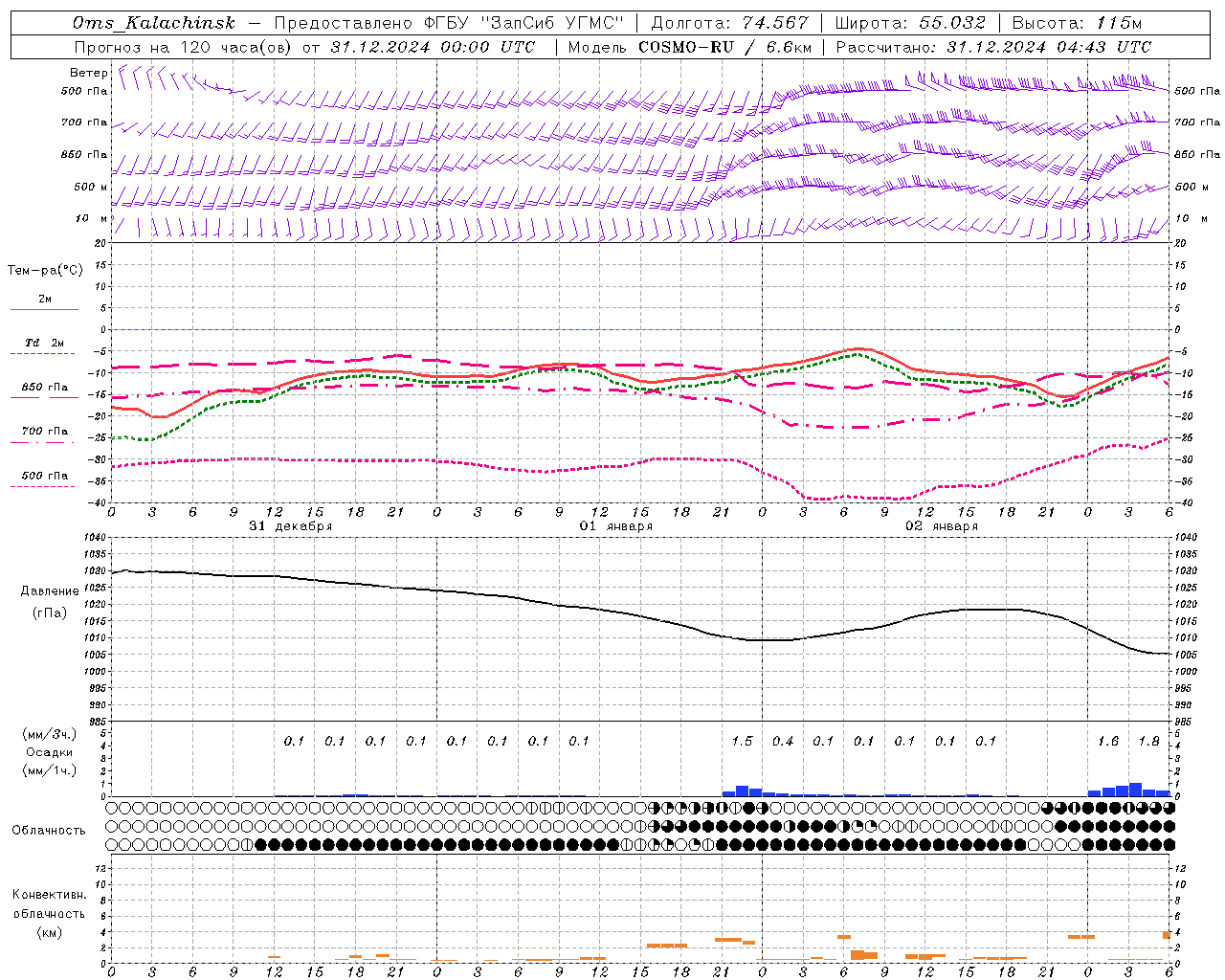Click the Тем-ра(°C) panel label
Screen dimensions: 1225x980
[x=45, y=271]
